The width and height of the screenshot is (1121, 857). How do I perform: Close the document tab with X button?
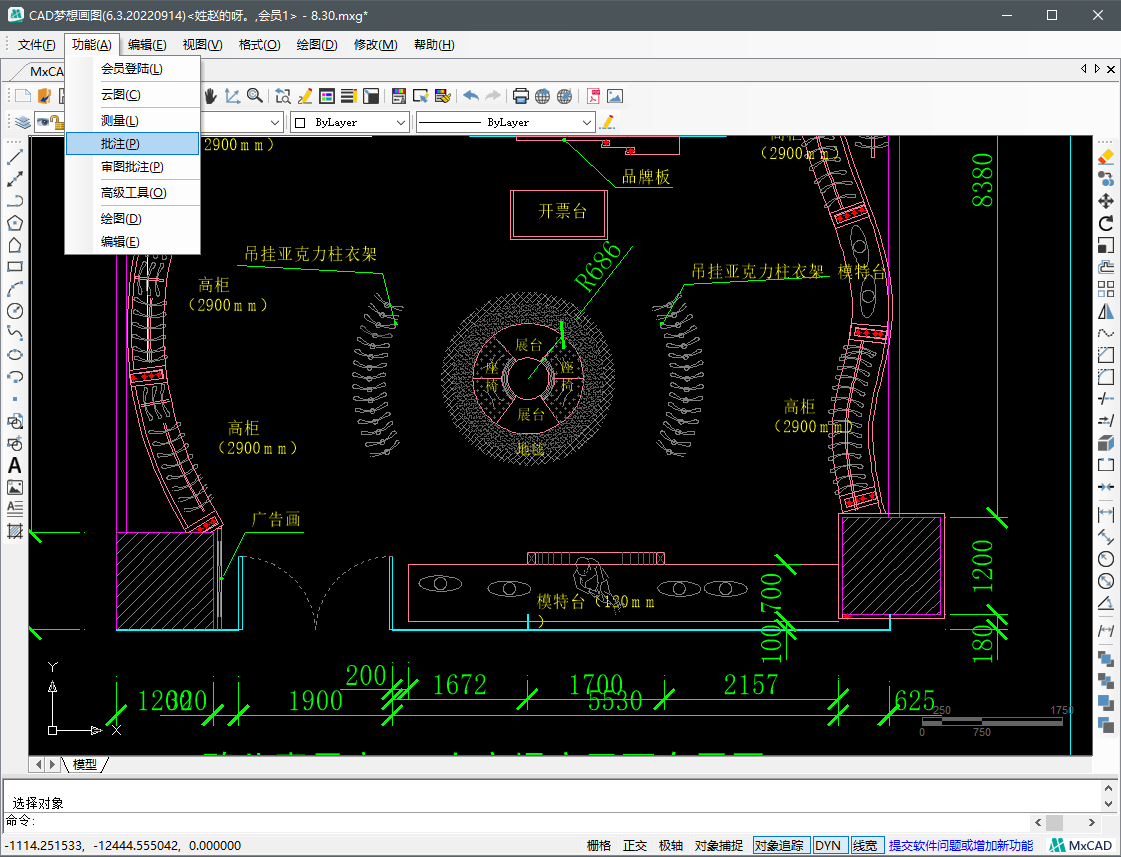[x=1110, y=69]
